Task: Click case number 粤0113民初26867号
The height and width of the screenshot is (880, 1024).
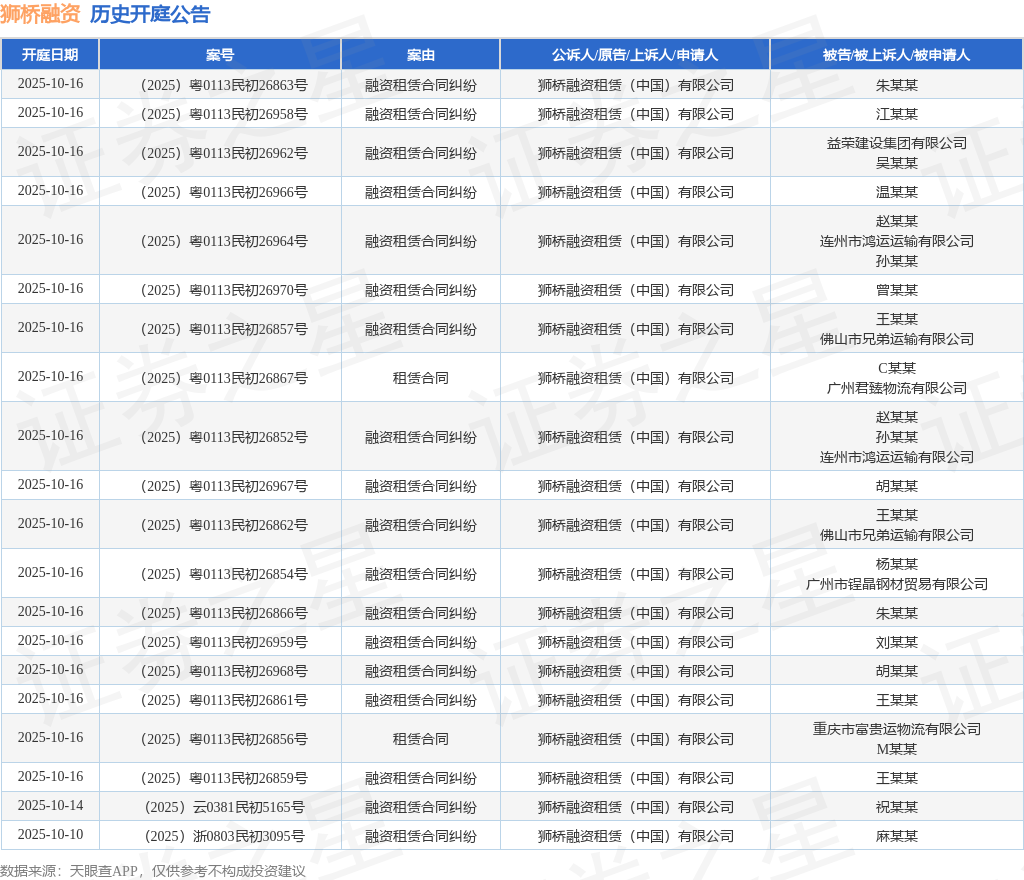Action: point(224,379)
